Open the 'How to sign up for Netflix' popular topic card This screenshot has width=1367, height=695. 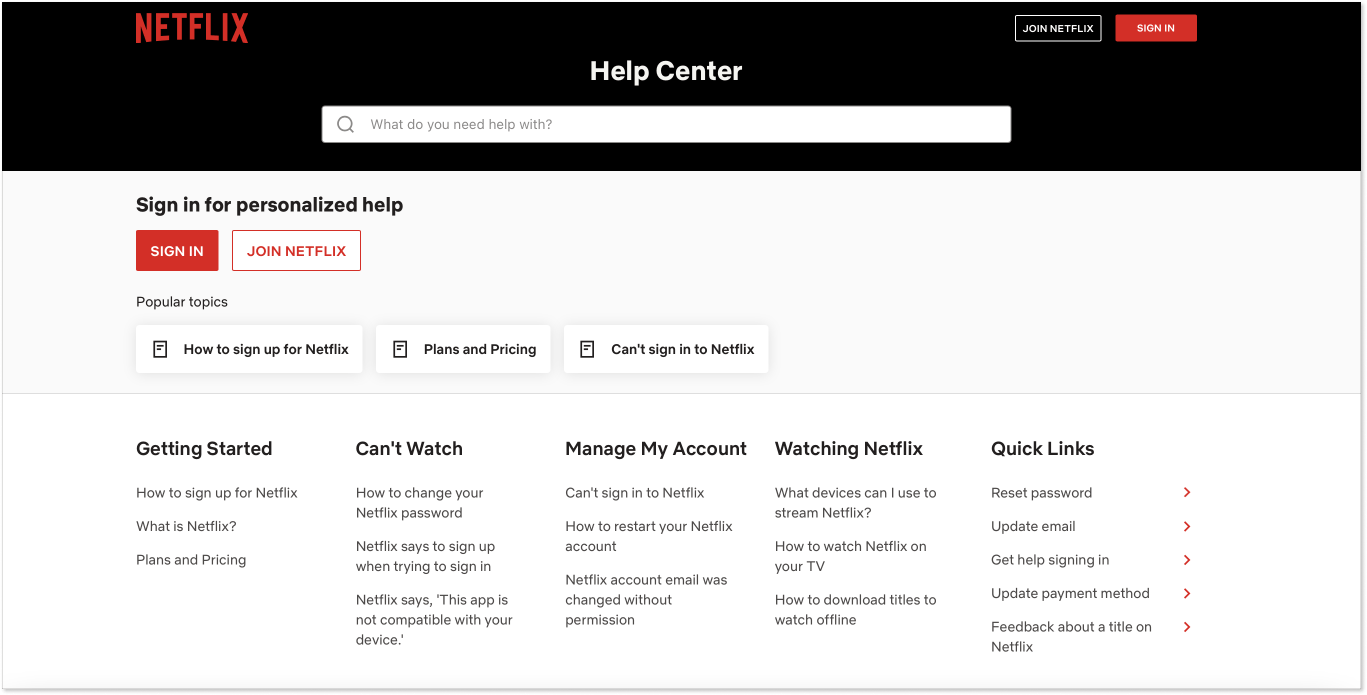[249, 349]
